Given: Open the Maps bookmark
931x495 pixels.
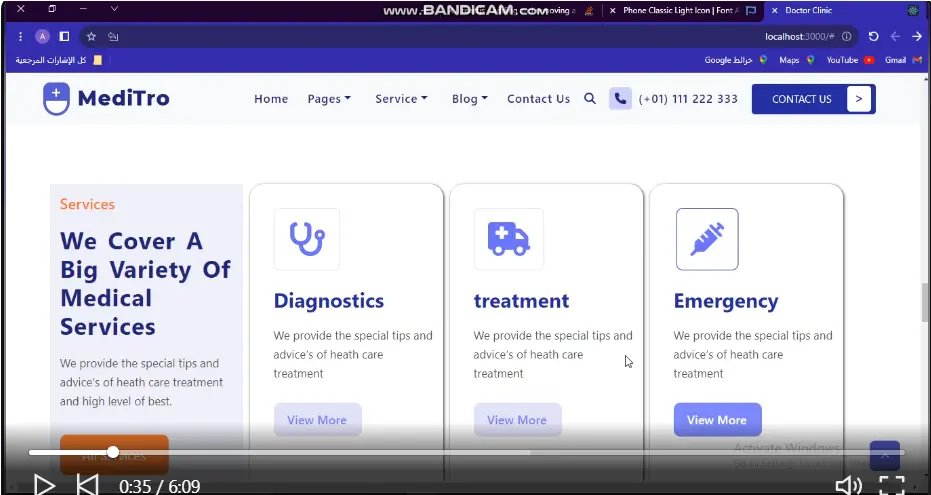Looking at the screenshot, I should pos(797,60).
